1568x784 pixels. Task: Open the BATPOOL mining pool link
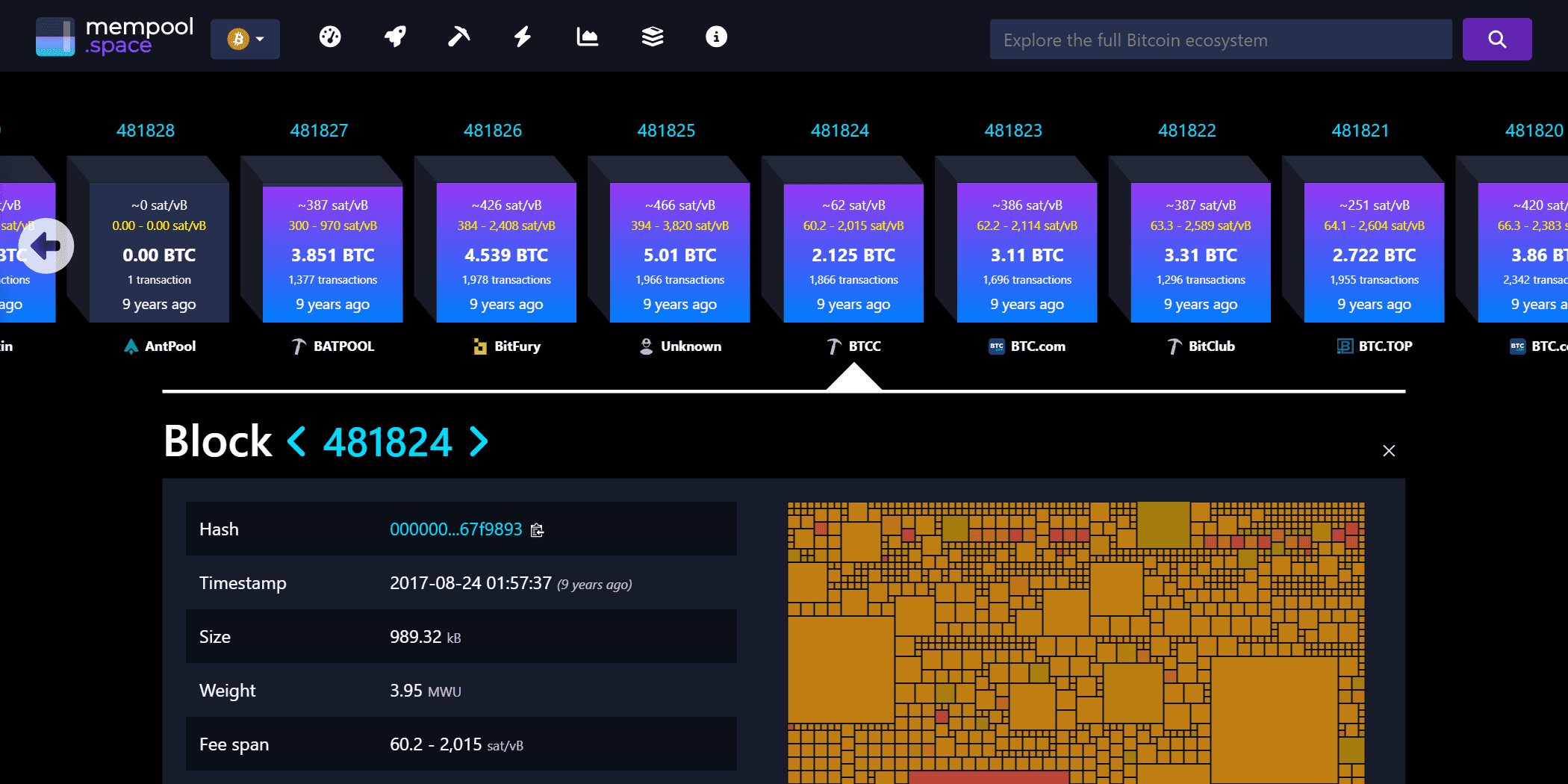click(x=333, y=346)
